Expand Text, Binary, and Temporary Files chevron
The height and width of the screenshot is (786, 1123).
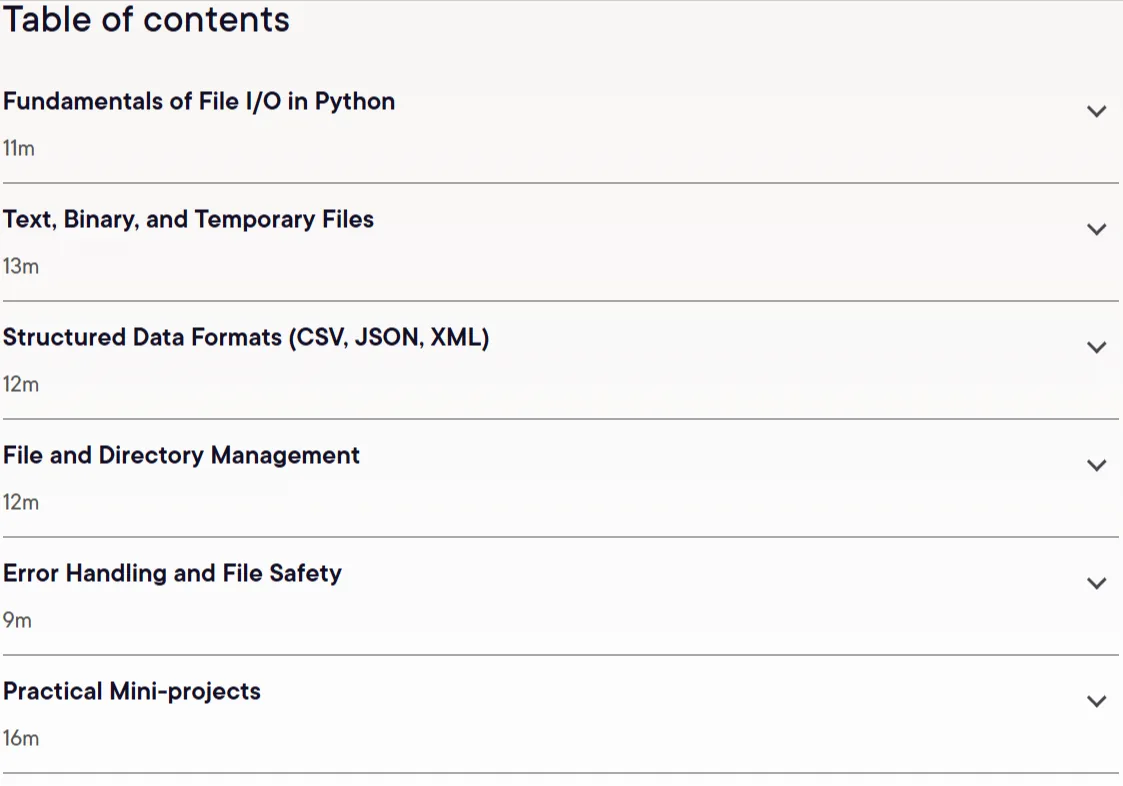[1097, 230]
